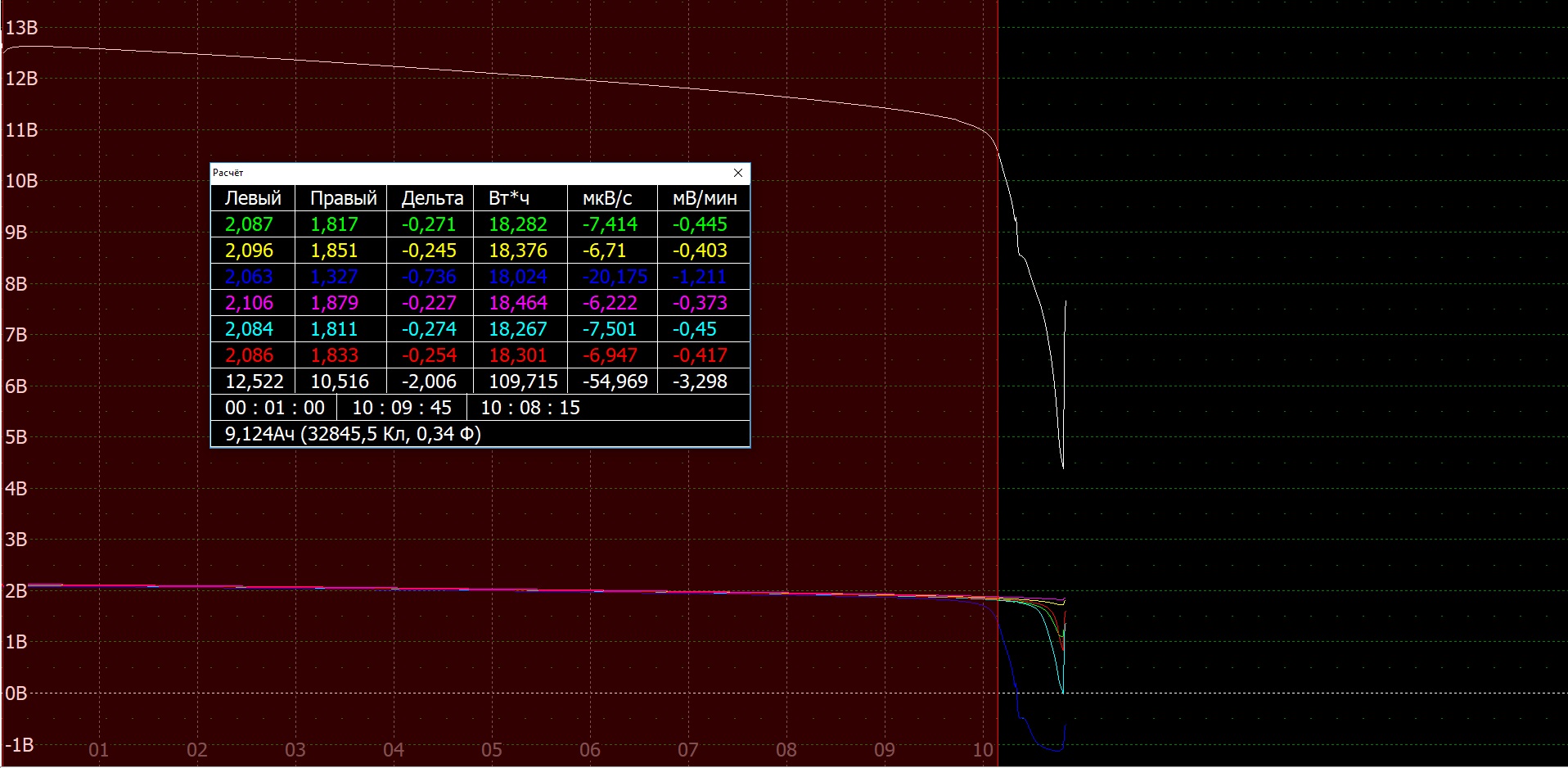Select blue cell value 1,327
The image size is (1568, 768).
pyautogui.click(x=334, y=277)
